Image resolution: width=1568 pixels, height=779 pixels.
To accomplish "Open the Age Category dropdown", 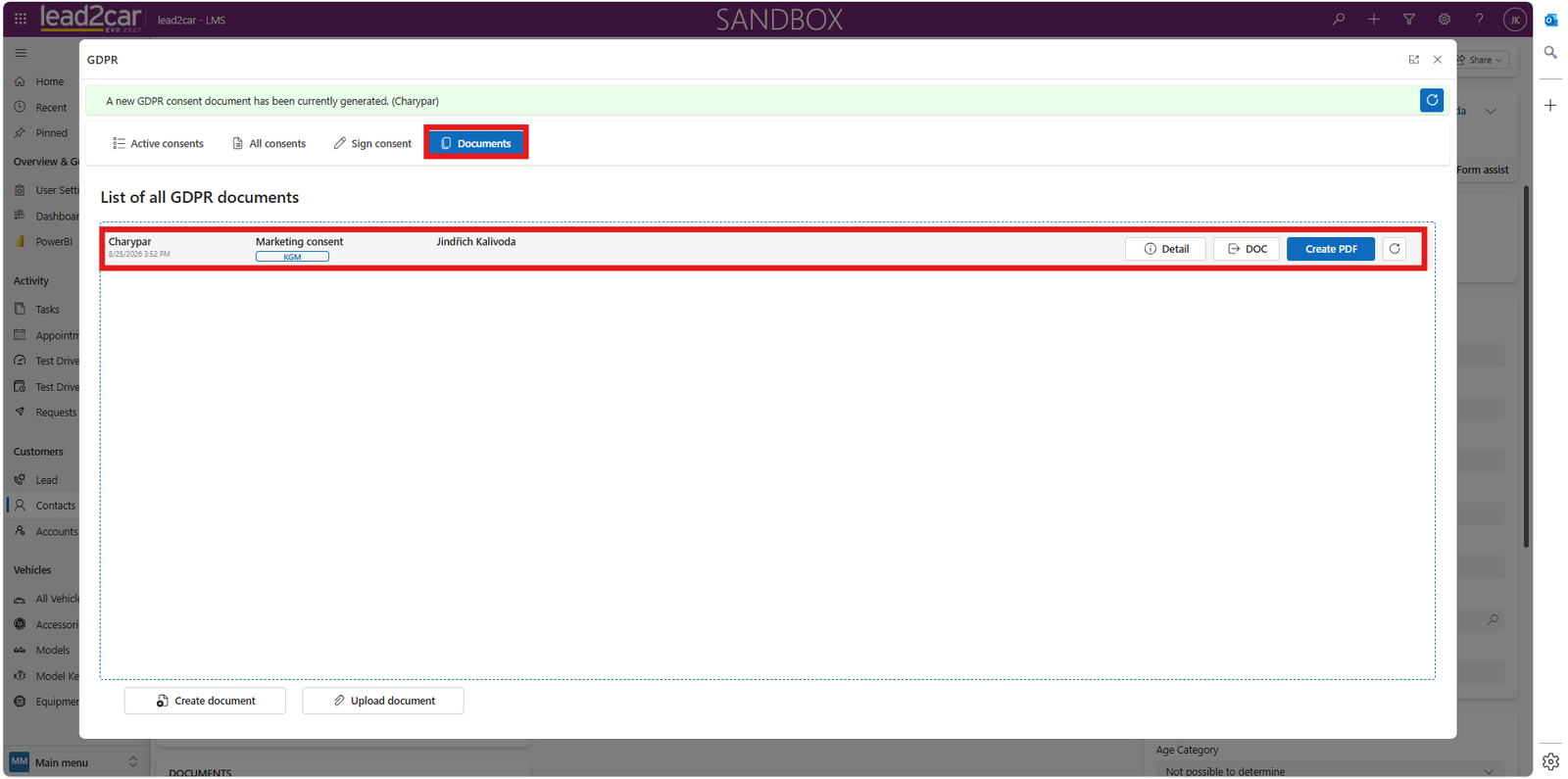I will 1330,771.
